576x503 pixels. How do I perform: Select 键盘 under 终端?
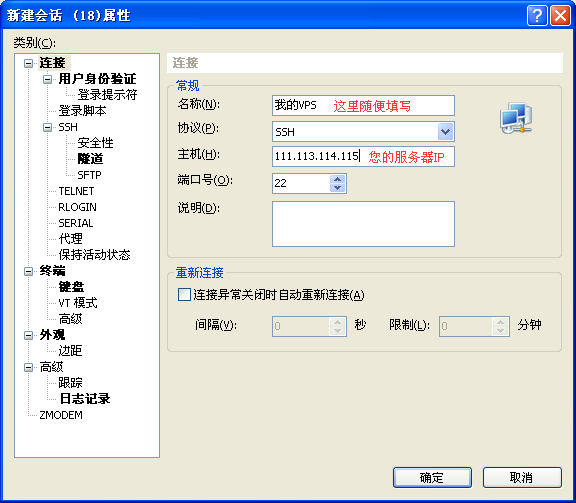click(x=71, y=287)
